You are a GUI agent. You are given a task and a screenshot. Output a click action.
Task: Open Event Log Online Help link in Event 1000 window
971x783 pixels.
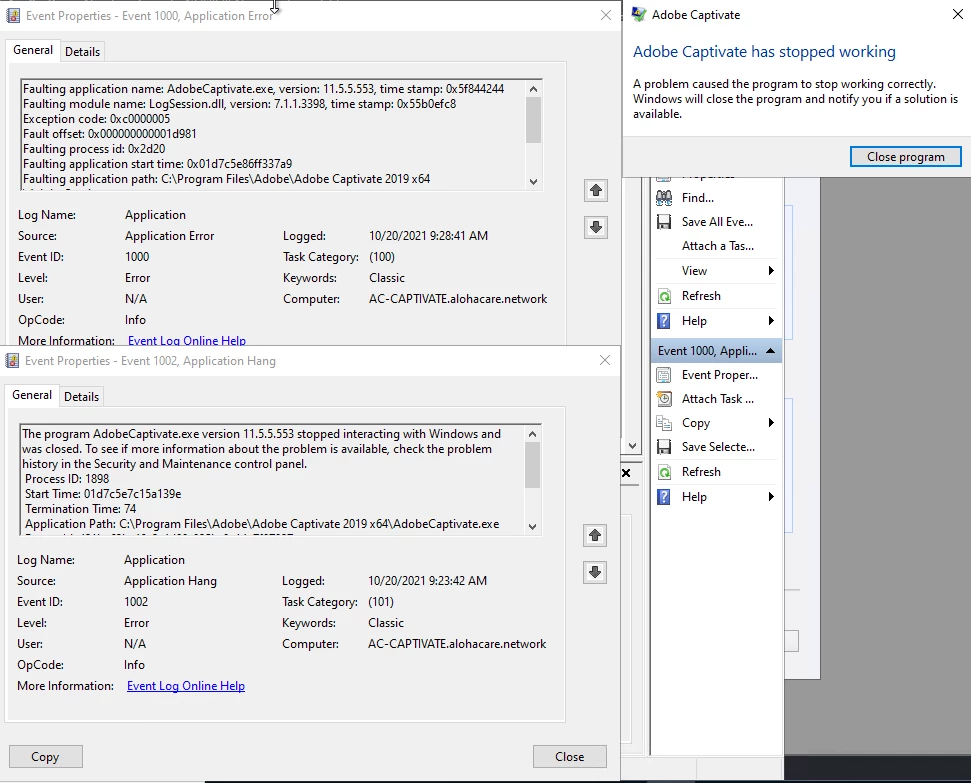point(187,340)
